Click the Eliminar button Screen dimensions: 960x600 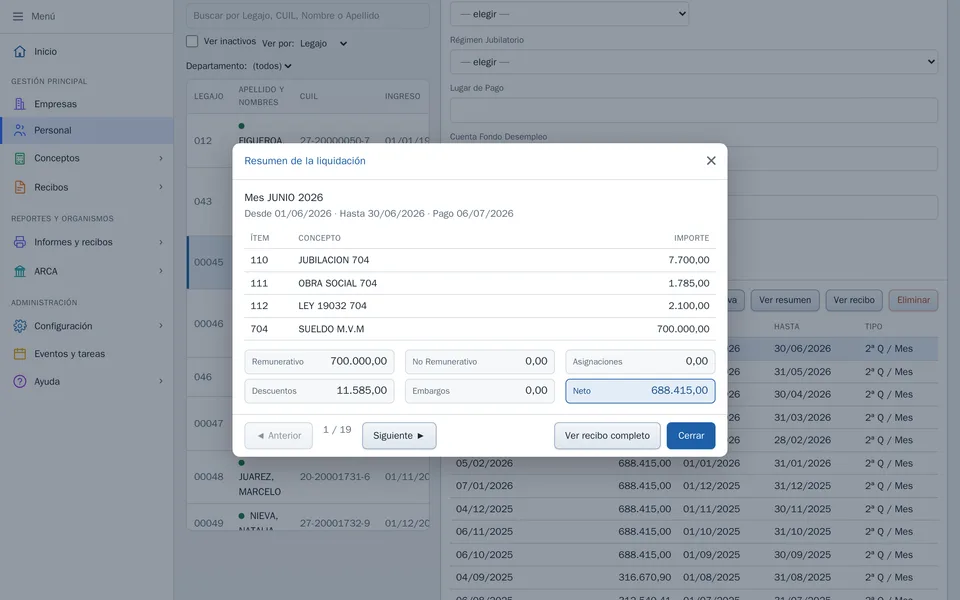[913, 300]
